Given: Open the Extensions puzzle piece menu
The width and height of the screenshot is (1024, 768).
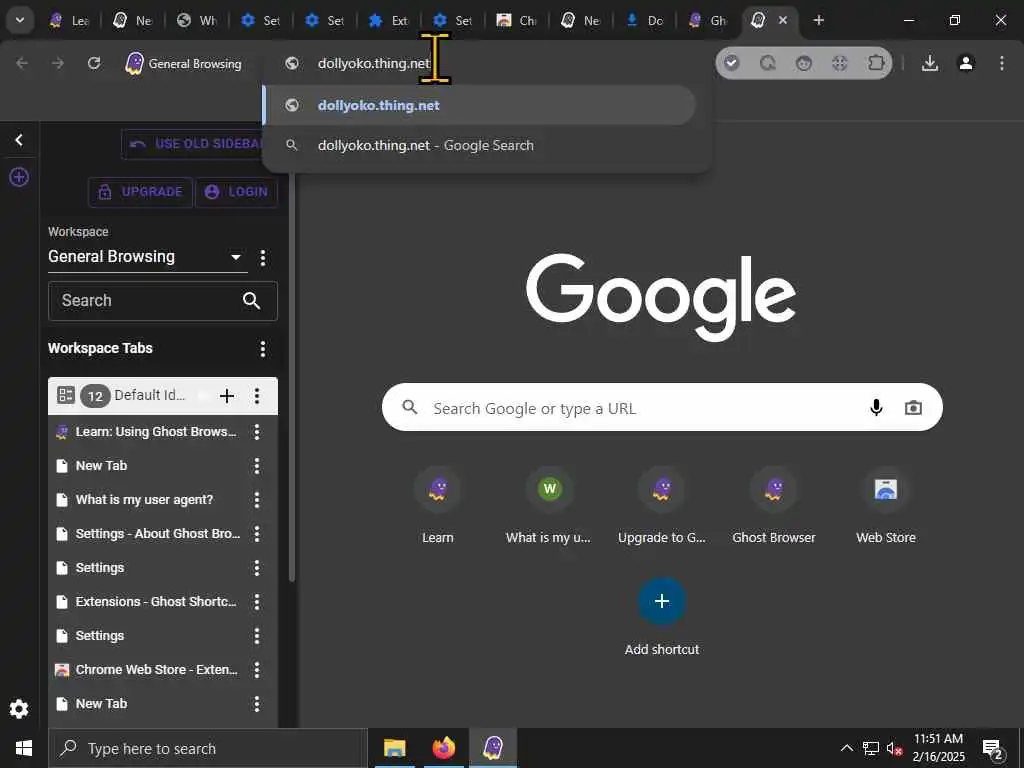Looking at the screenshot, I should [x=876, y=63].
